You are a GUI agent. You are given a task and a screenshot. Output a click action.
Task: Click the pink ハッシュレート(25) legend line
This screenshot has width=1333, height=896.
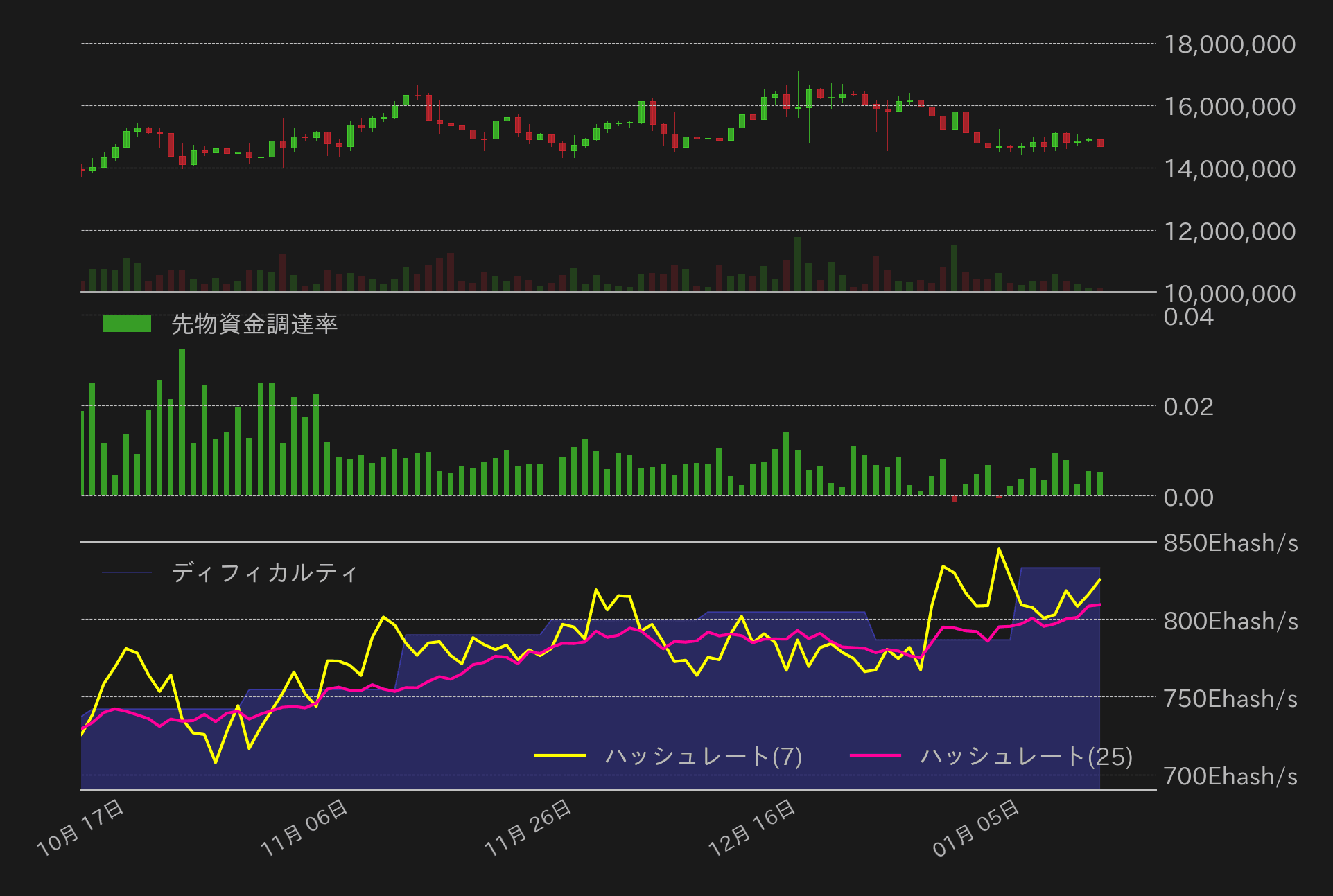875,755
